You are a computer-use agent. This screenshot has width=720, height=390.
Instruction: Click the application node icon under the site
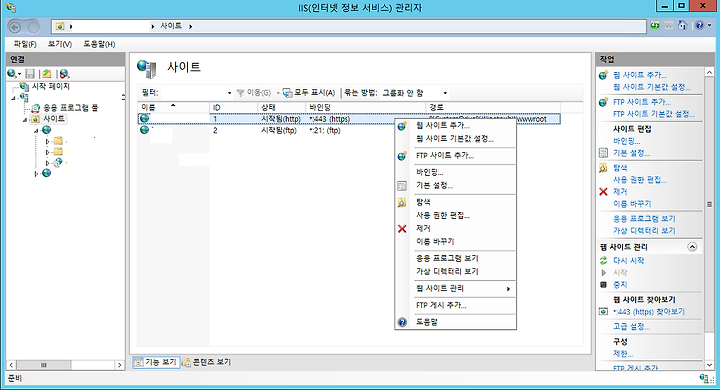58,163
